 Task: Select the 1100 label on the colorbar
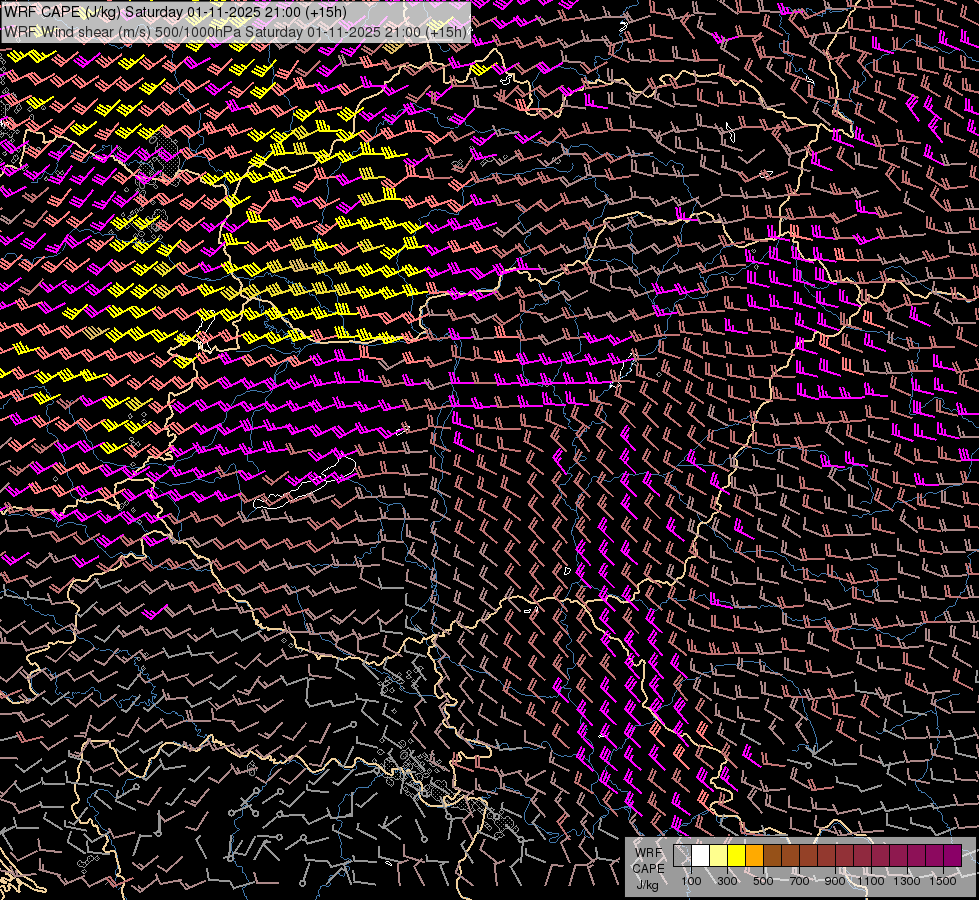(x=871, y=881)
